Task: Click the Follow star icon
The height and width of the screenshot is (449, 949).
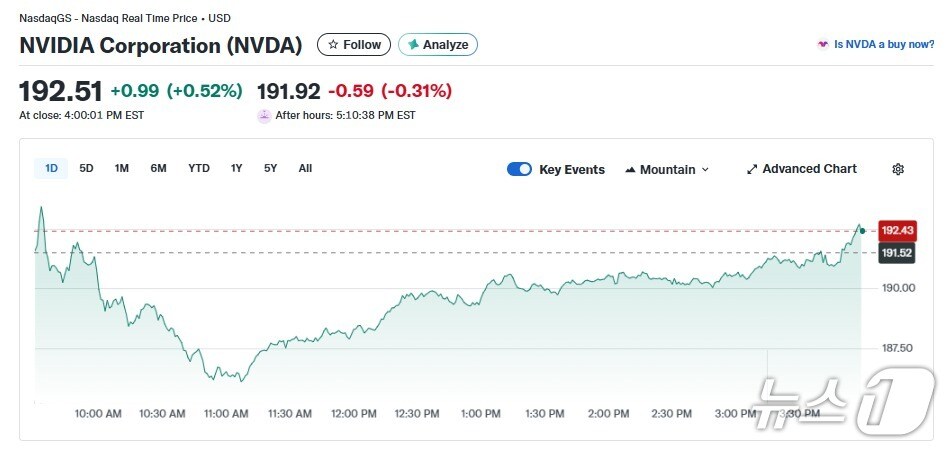Action: tap(333, 45)
